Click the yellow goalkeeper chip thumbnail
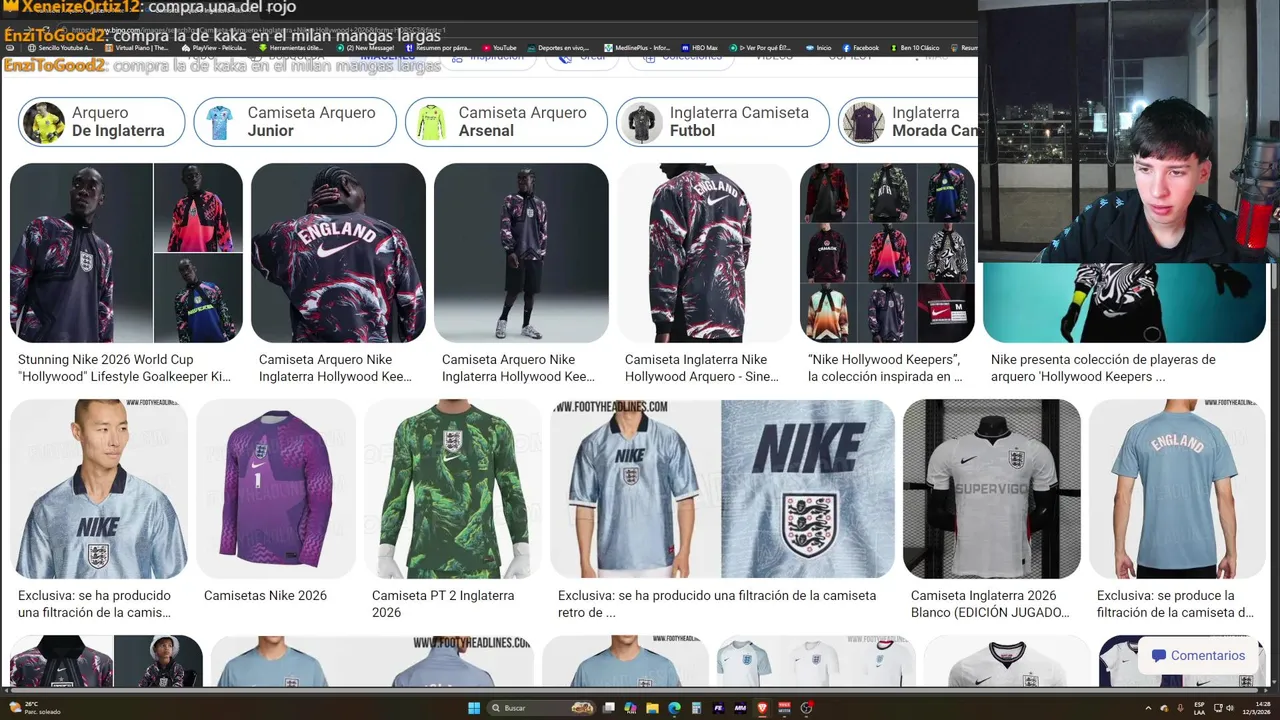Viewport: 1280px width, 720px height. 44,122
